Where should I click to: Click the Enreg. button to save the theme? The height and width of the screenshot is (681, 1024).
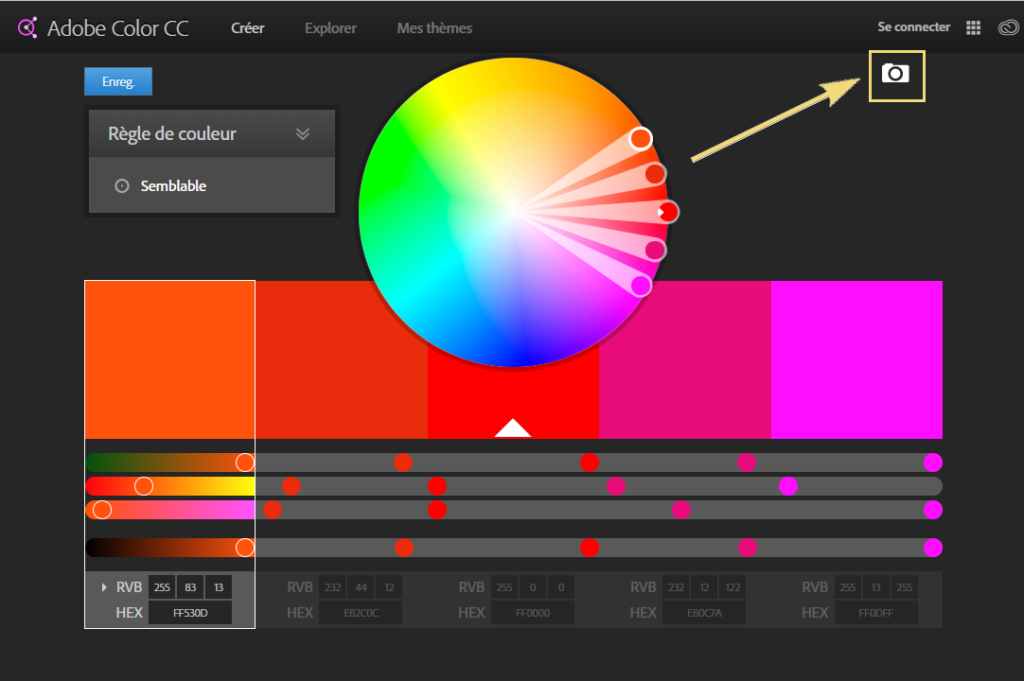(x=117, y=81)
